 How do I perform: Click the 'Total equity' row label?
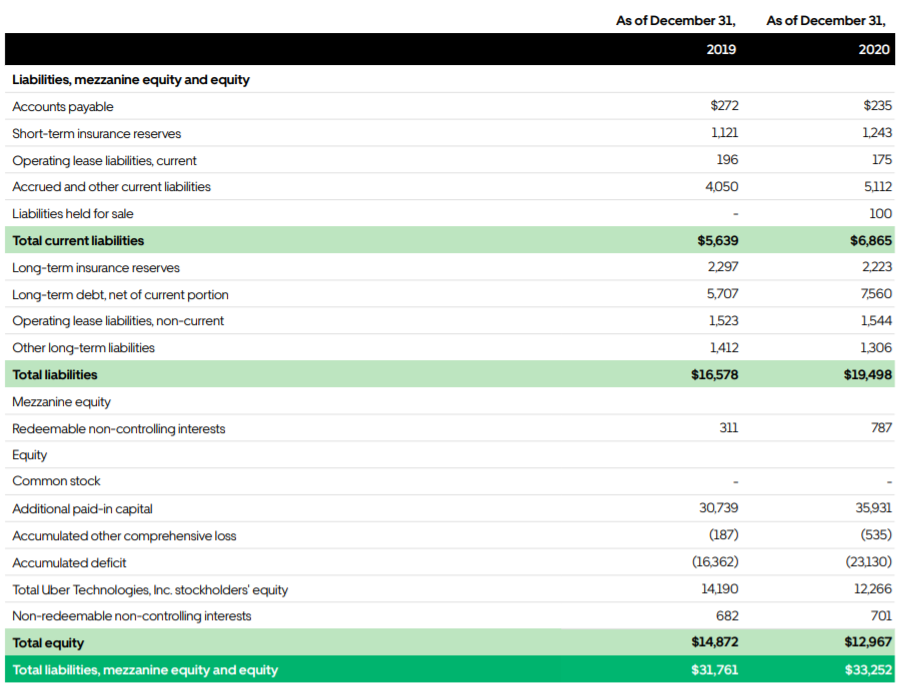click(48, 643)
